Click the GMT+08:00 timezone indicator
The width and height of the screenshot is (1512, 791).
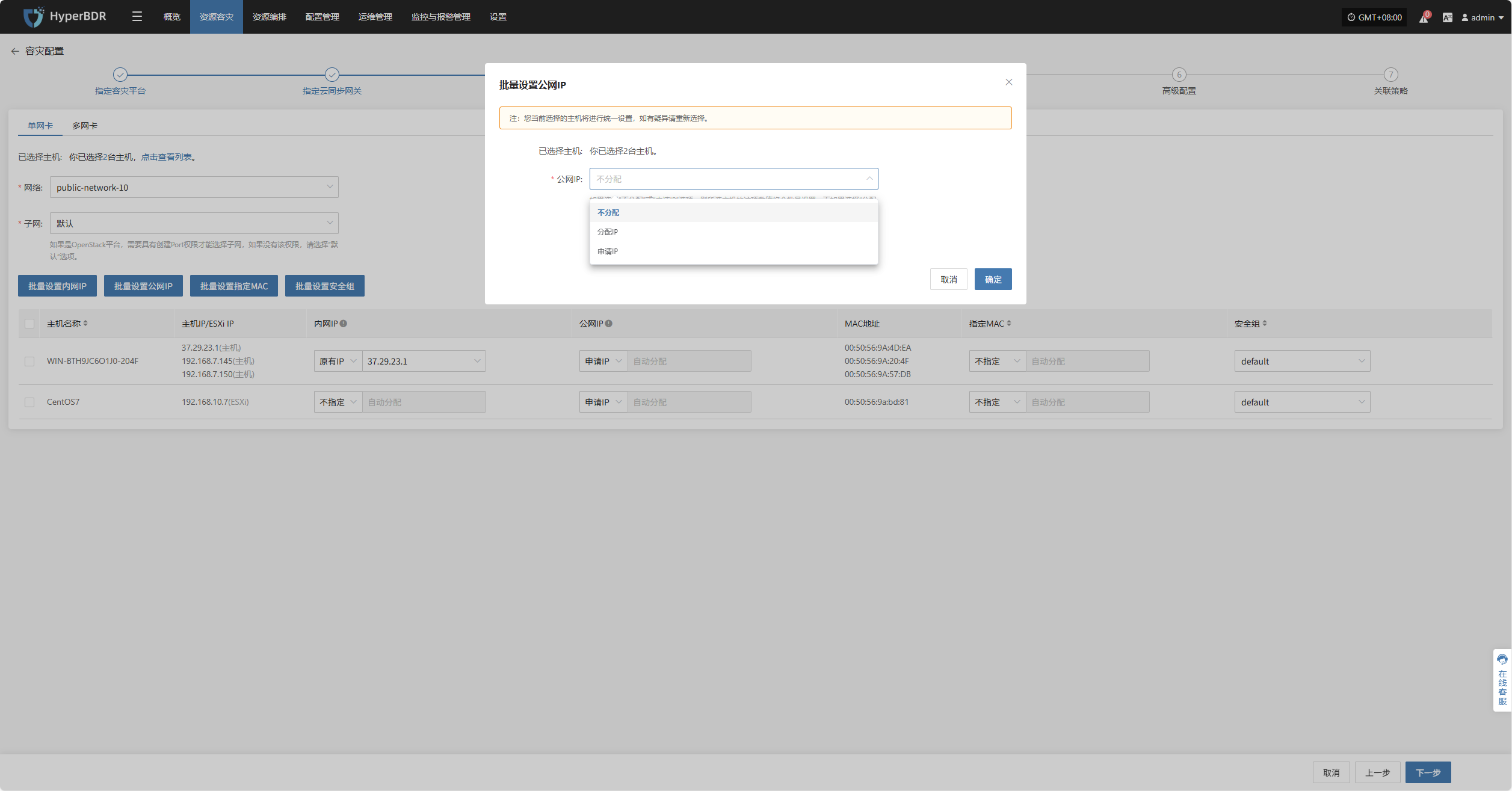click(x=1374, y=17)
